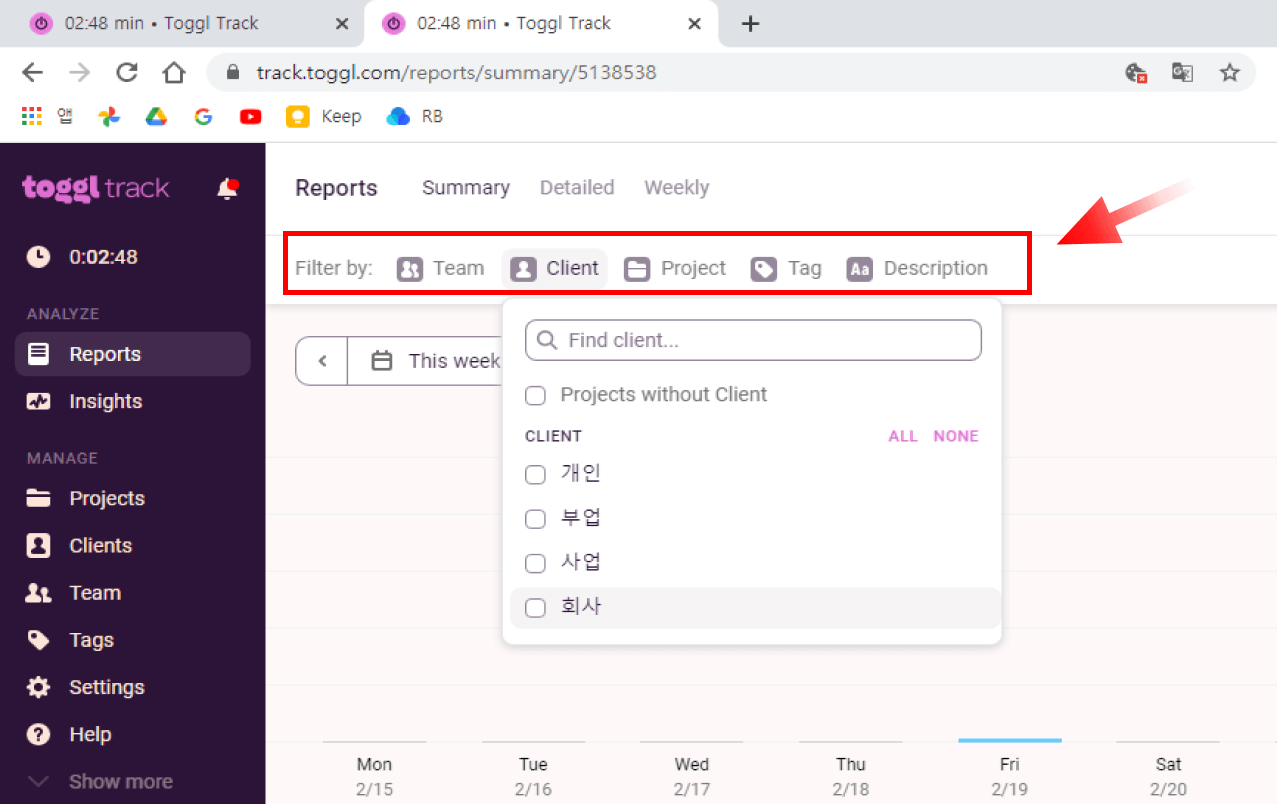Click the site lock icon
This screenshot has width=1277, height=804.
(234, 72)
